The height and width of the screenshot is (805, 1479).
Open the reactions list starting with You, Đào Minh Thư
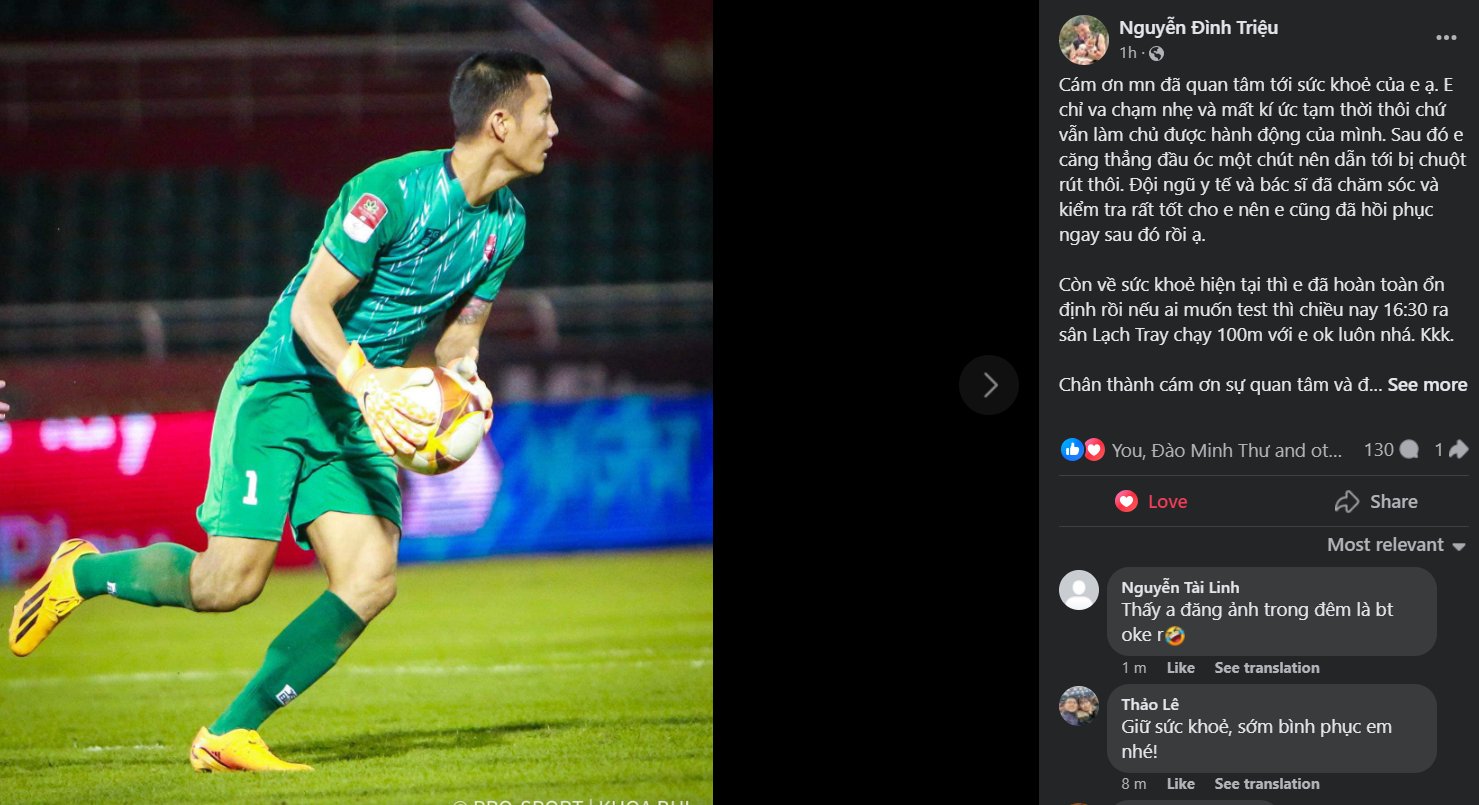point(1226,451)
